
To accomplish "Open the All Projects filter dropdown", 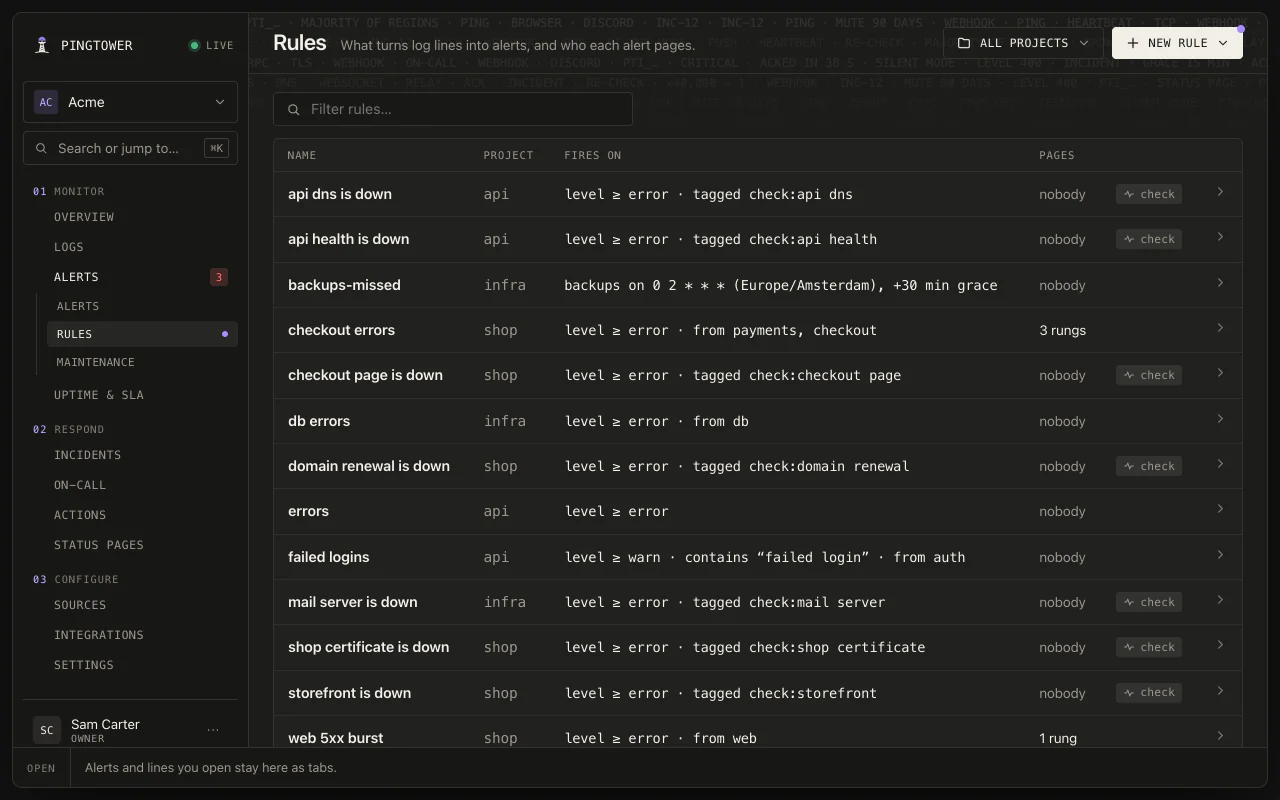I will click(x=1023, y=43).
